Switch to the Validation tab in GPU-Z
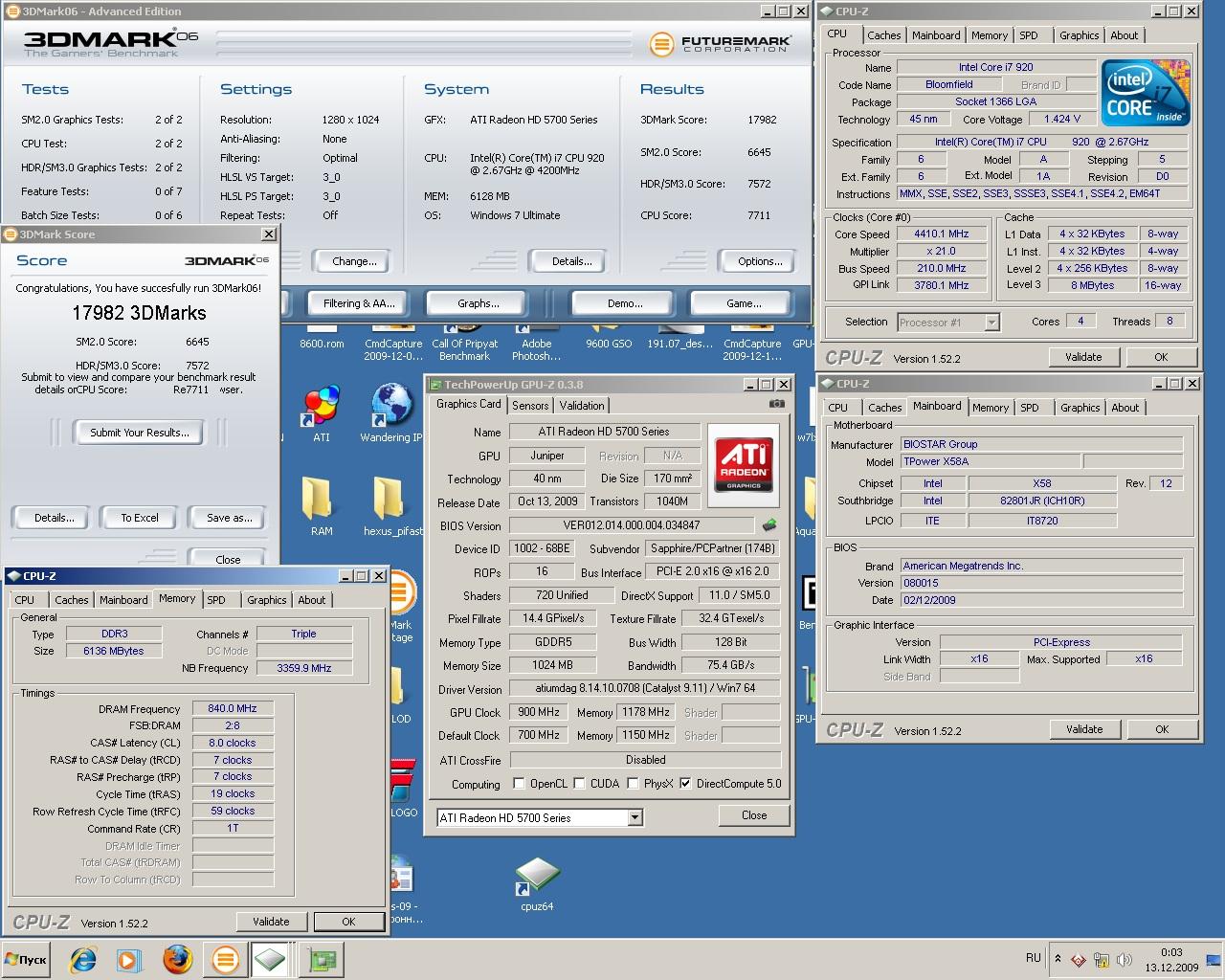This screenshot has width=1225, height=980. click(x=582, y=406)
